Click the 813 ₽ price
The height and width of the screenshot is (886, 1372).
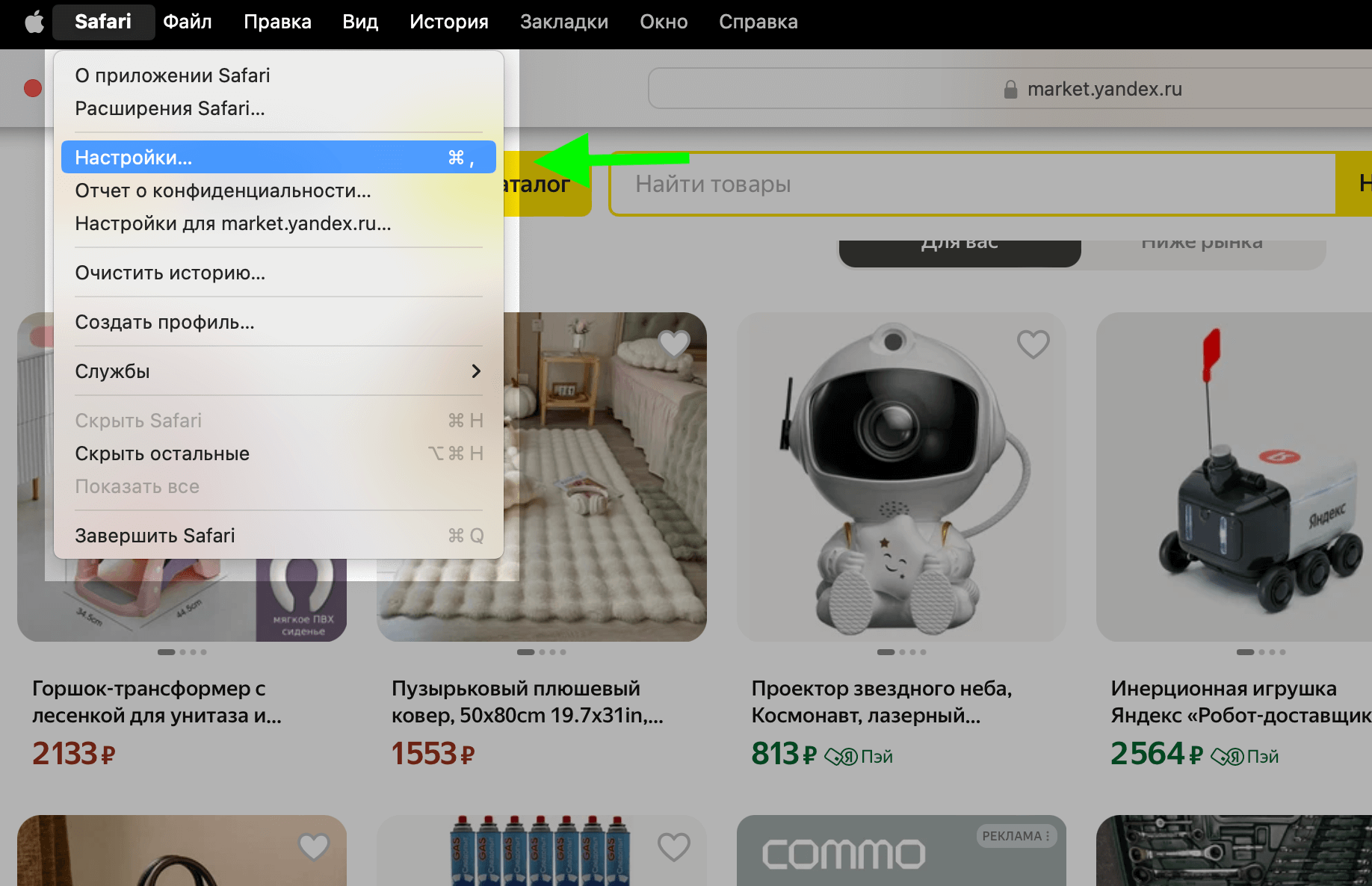[x=784, y=754]
